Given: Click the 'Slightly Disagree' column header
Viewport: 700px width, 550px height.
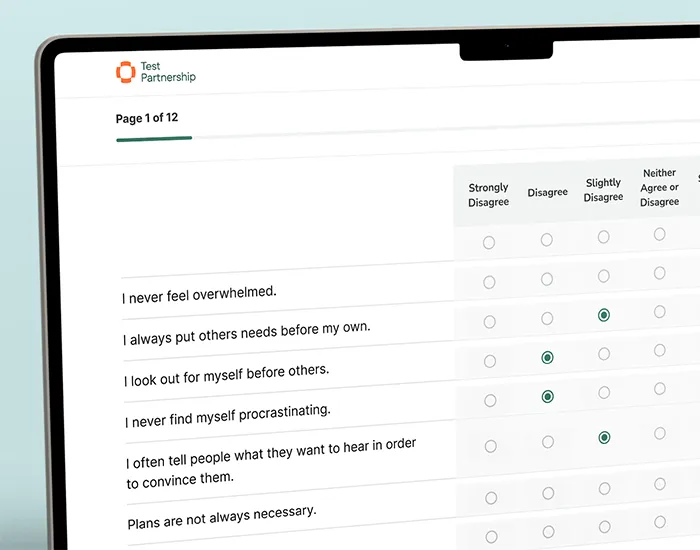Looking at the screenshot, I should coord(603,190).
